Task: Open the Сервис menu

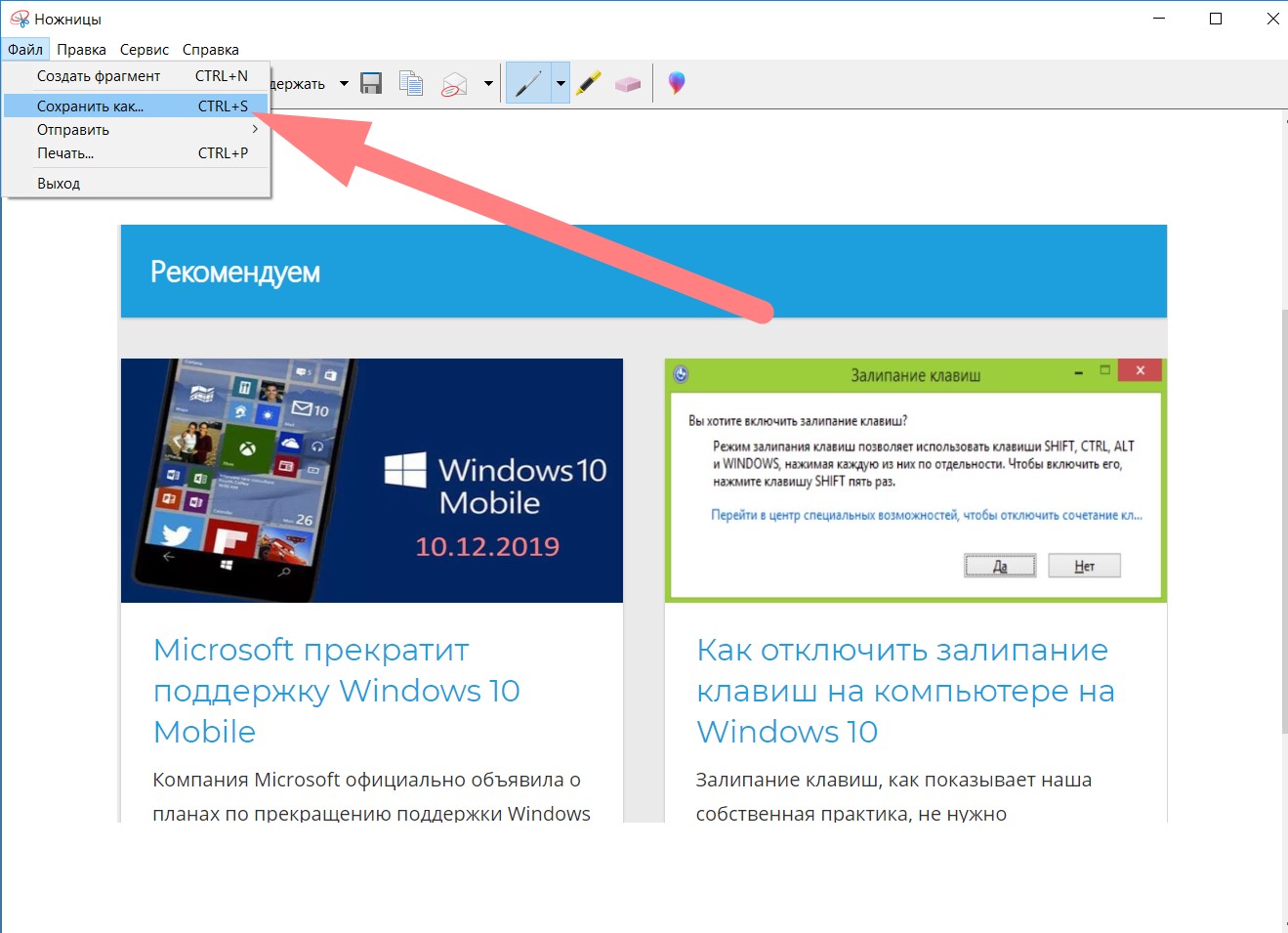Action: [145, 49]
